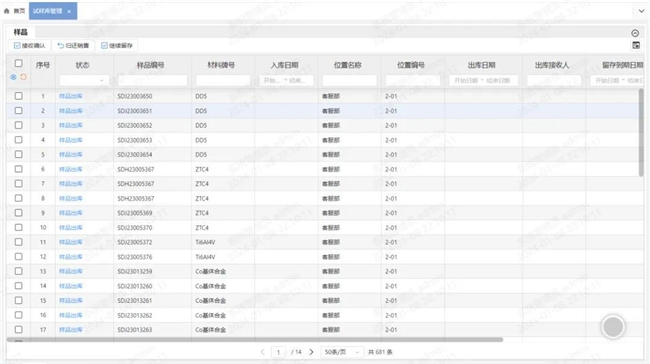650x364 pixels.
Task: Toggle the select-all header checkbox
Action: pos(19,63)
